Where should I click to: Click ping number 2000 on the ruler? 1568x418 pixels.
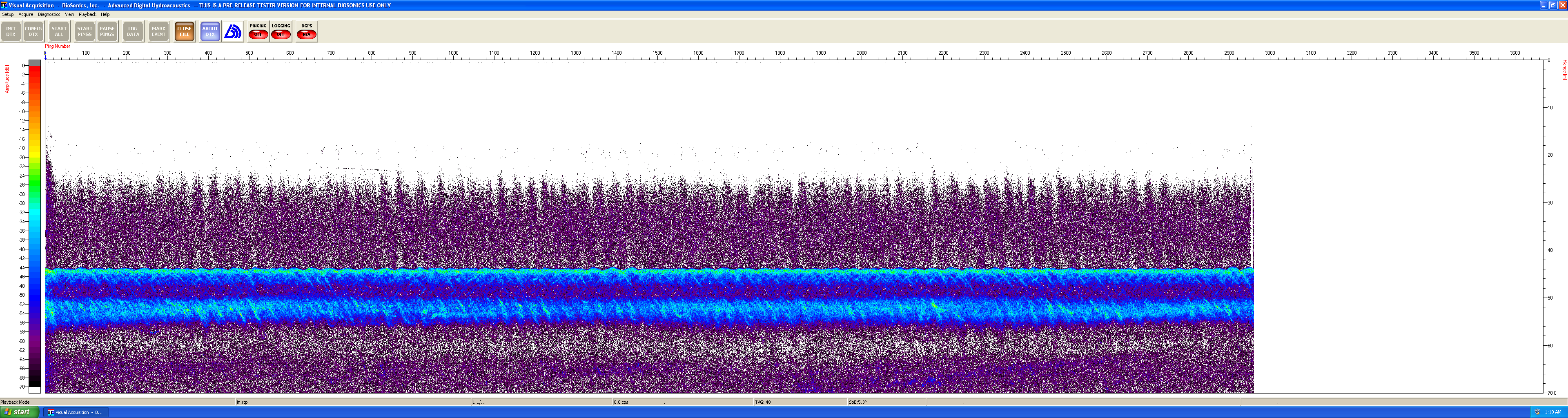coord(861,53)
